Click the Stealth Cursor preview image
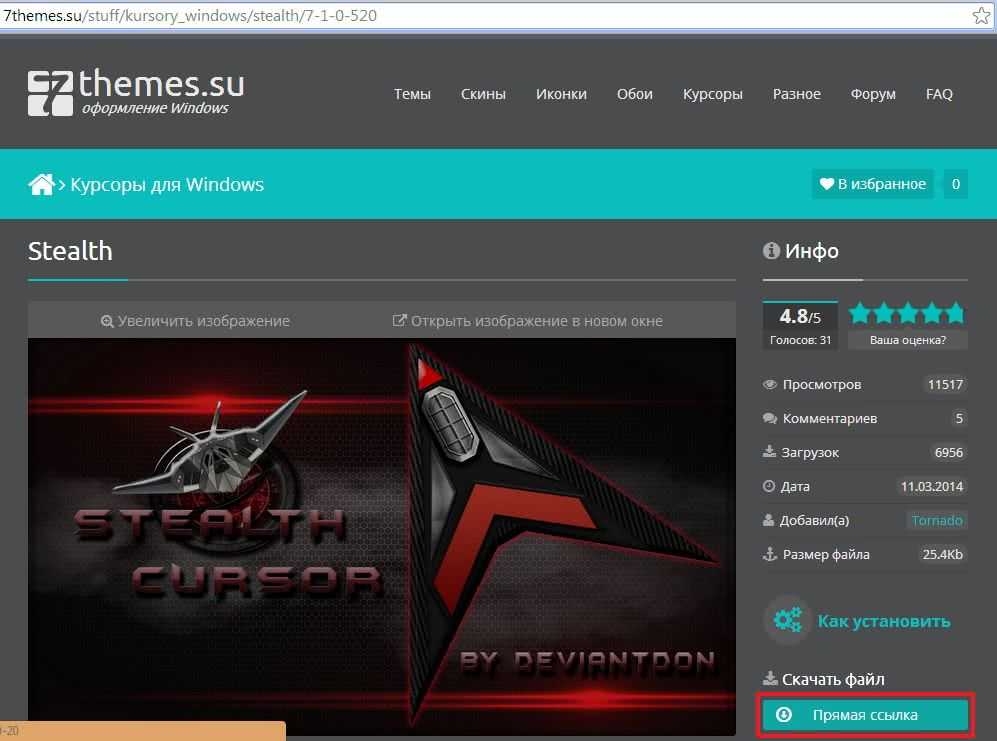 (381, 530)
